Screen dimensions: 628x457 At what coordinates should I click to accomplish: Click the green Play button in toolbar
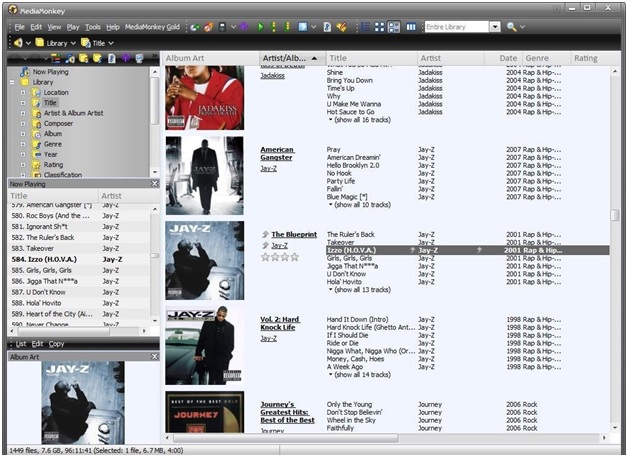click(260, 27)
